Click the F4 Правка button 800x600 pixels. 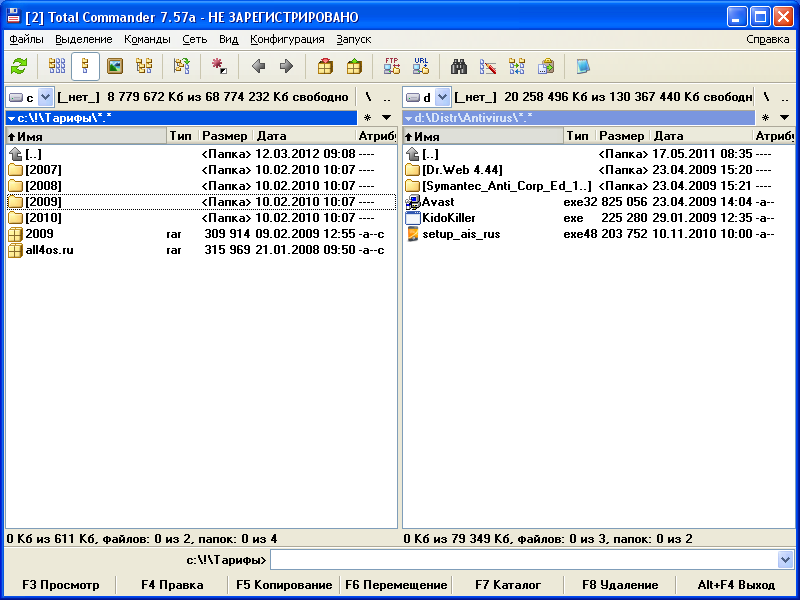(x=172, y=585)
